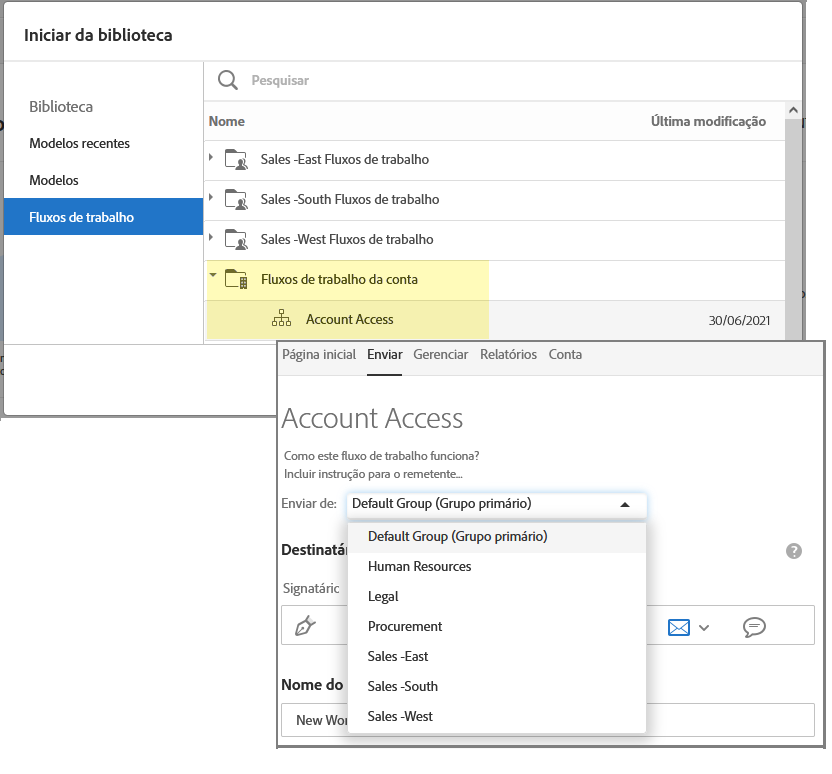Screen dimensions: 832x774
Task: Click the Sales -East folder icon
Action: click(236, 159)
